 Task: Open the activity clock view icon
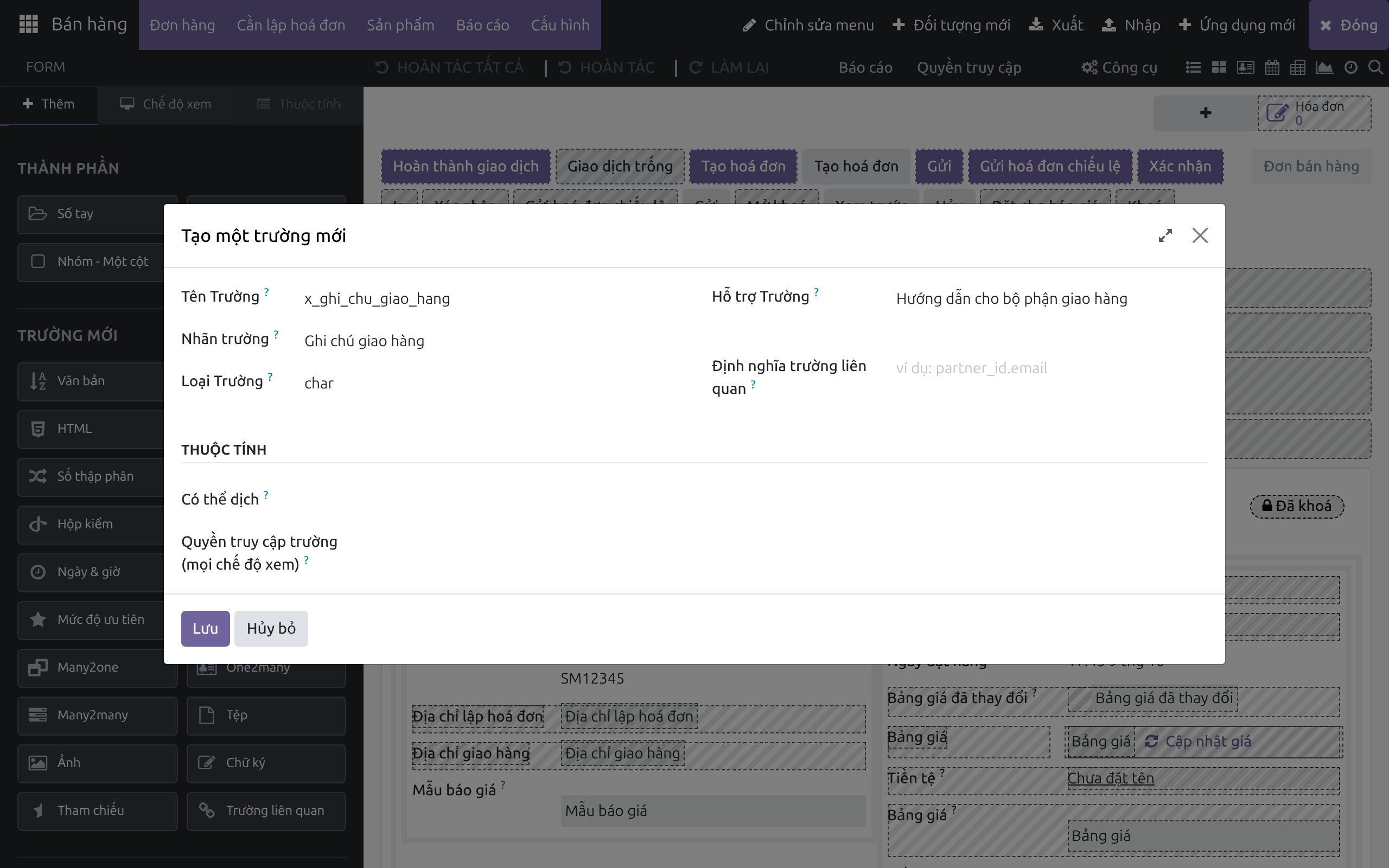[1350, 67]
